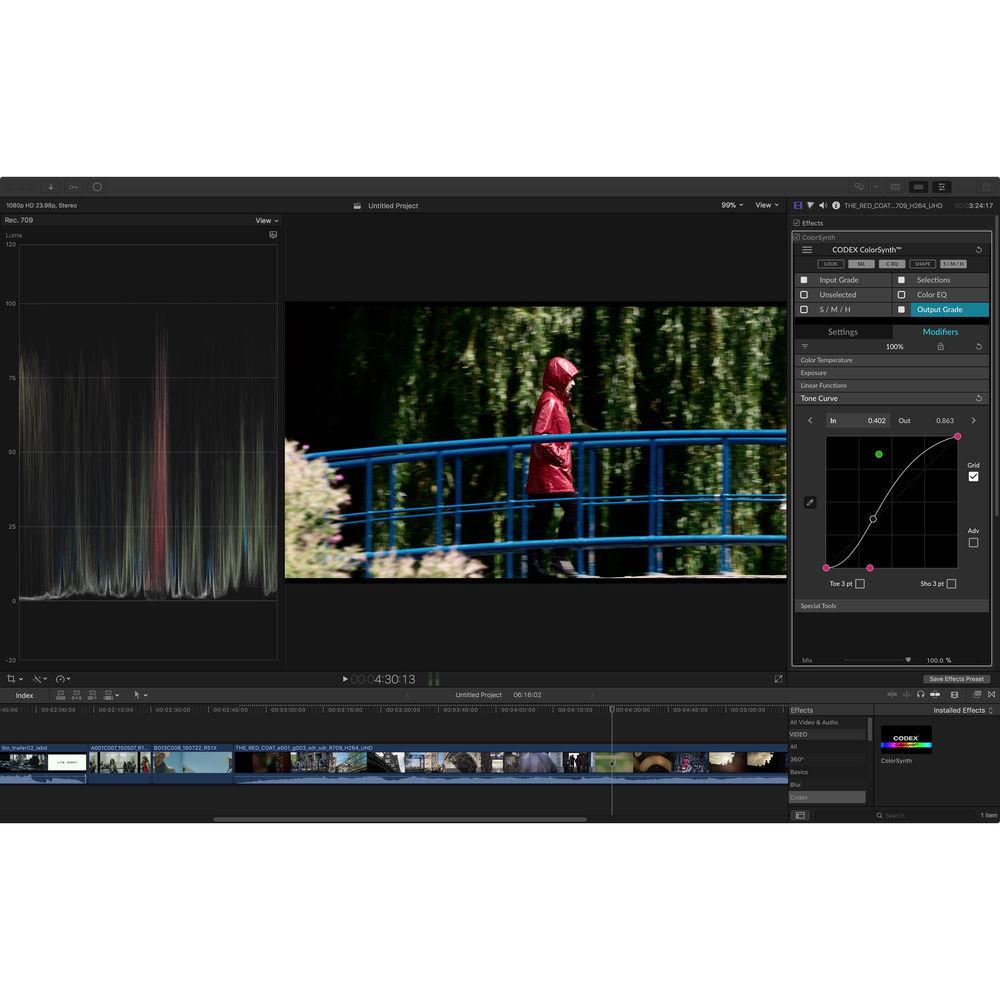
Task: Switch to the Settings tab
Action: 842,332
